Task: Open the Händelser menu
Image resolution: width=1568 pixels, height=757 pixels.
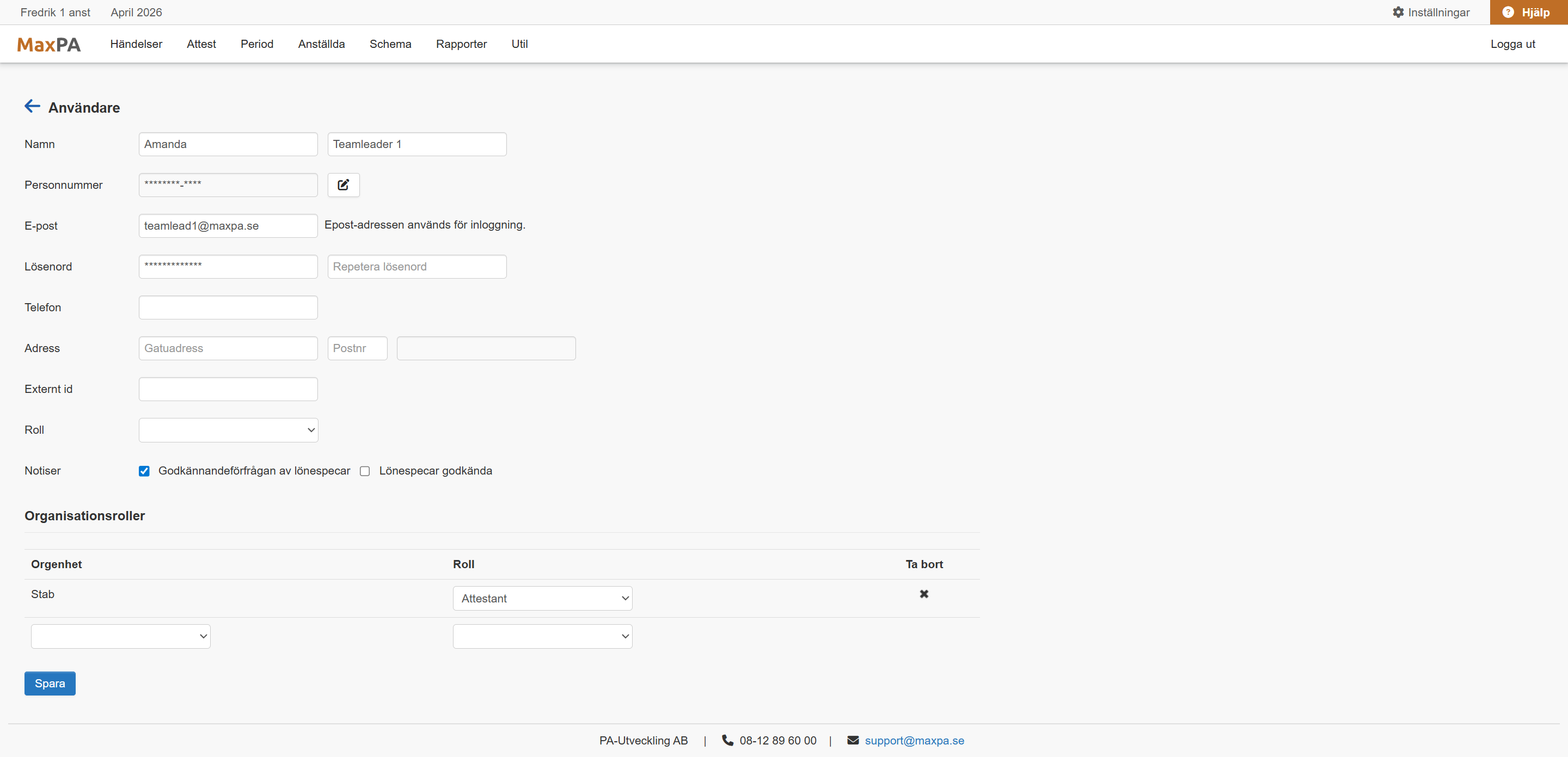Action: point(136,44)
